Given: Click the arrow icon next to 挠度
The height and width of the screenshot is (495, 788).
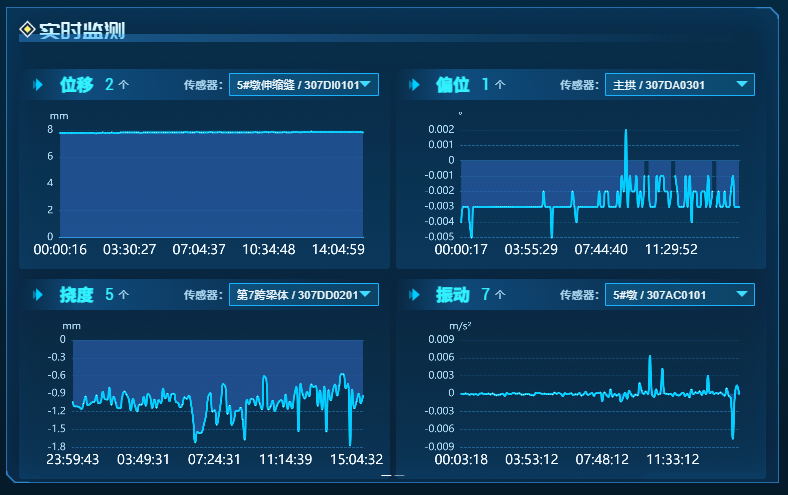Looking at the screenshot, I should click(38, 295).
